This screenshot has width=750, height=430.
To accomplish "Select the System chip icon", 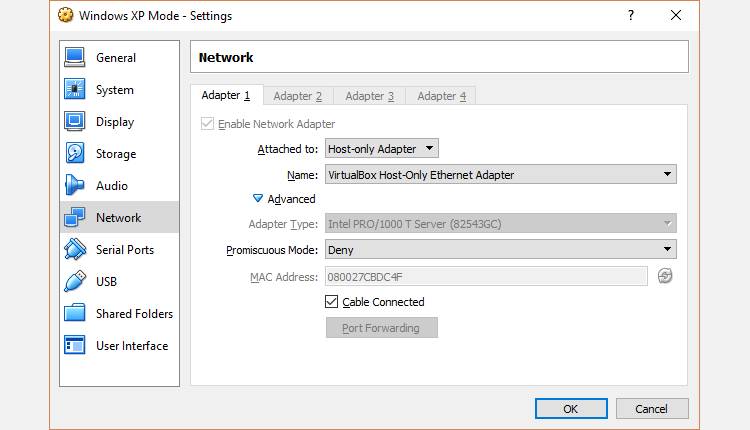I will 75,90.
